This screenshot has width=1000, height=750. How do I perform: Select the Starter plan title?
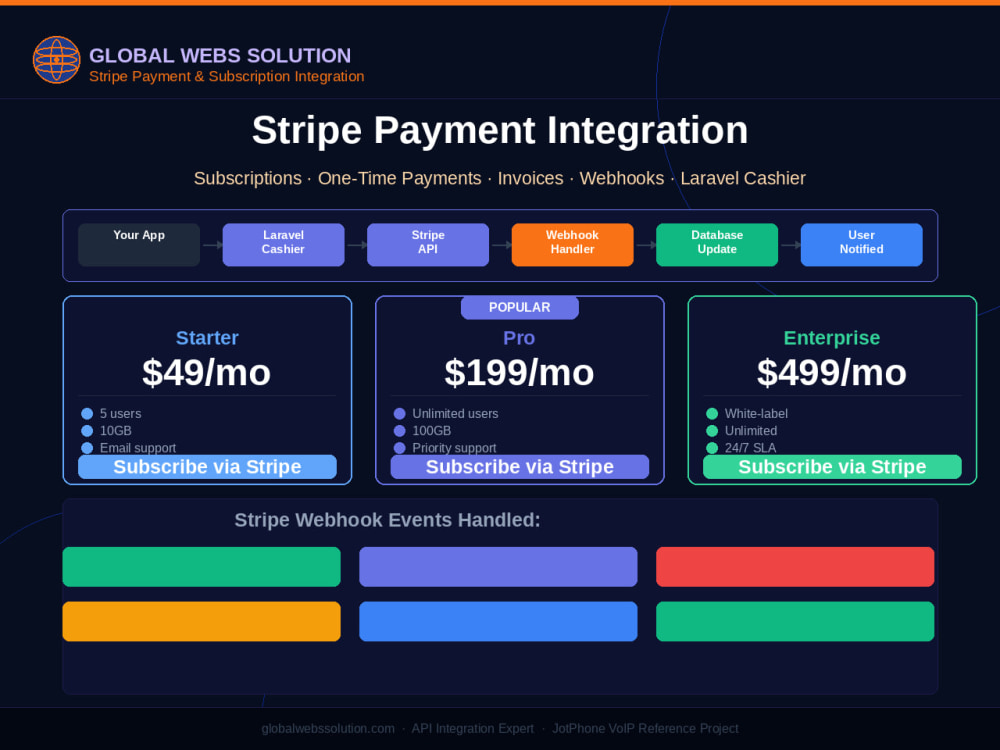coord(207,338)
